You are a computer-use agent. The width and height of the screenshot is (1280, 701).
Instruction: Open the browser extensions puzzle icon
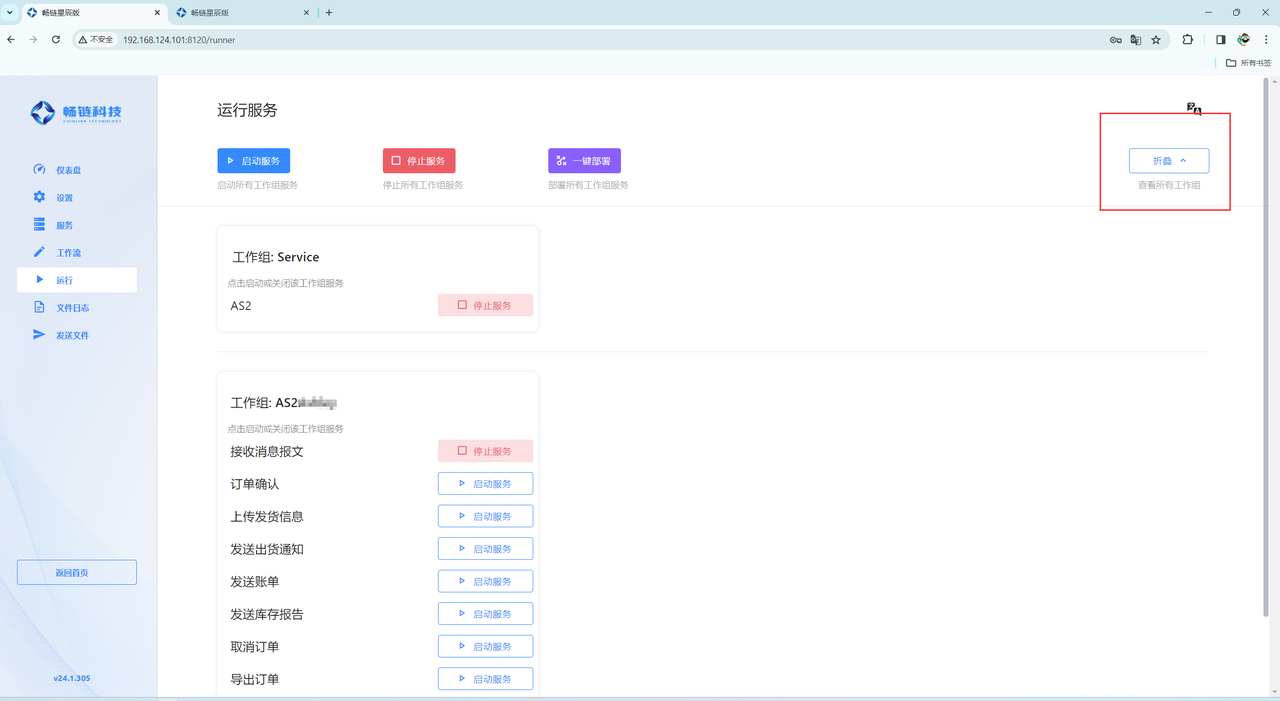click(1188, 40)
